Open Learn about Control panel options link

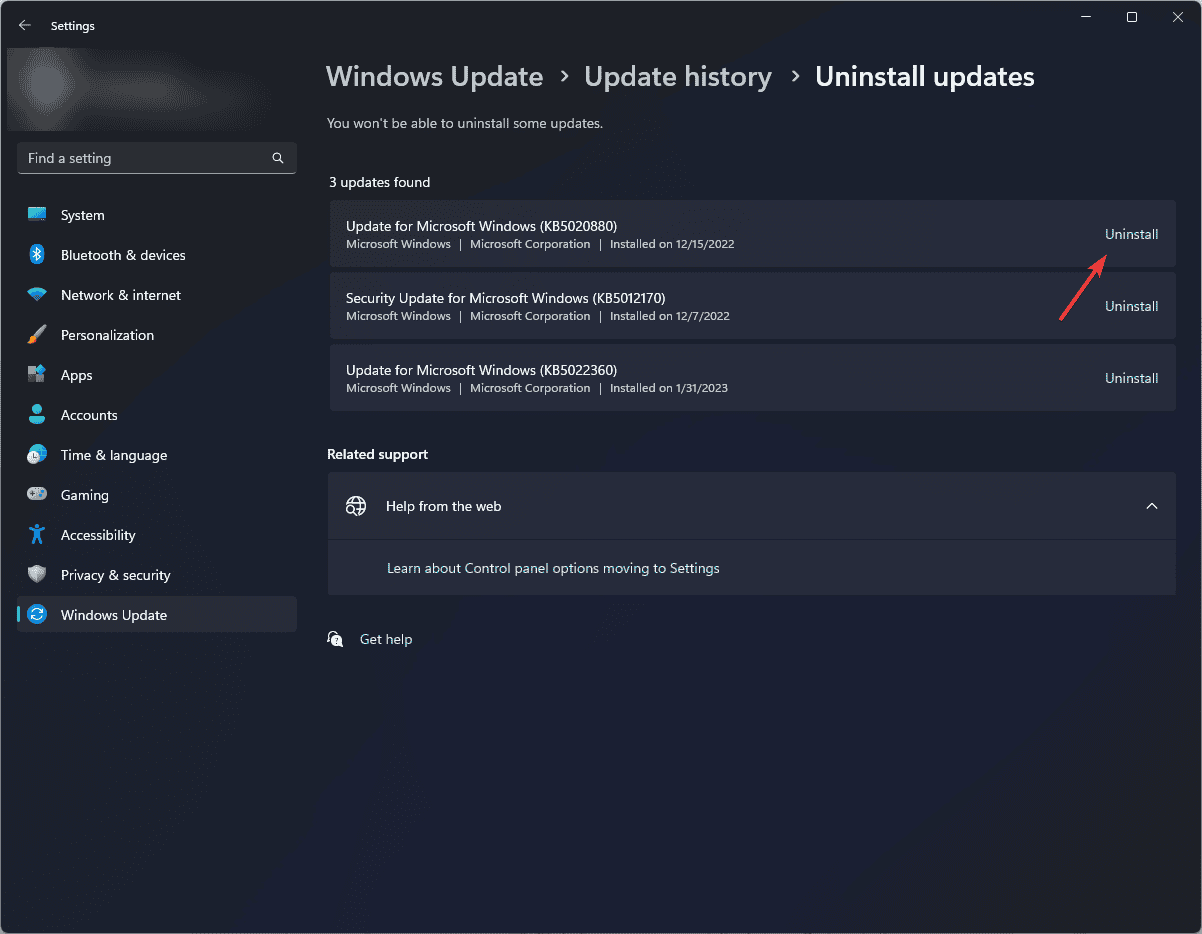[x=552, y=567]
